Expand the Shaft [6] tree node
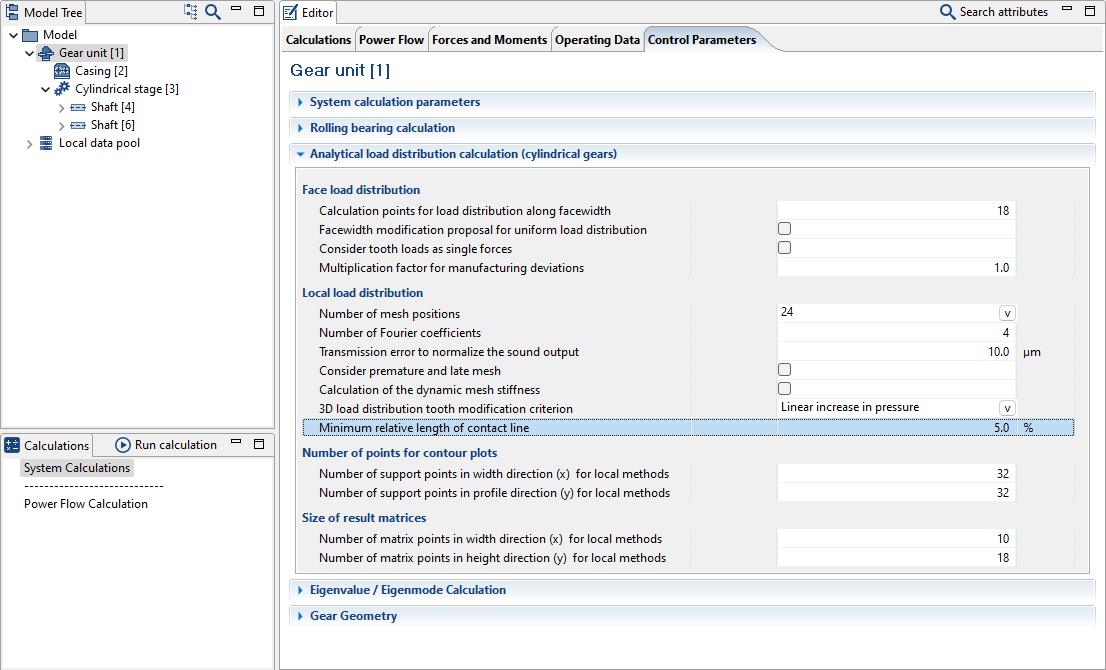1106x670 pixels. tap(62, 125)
